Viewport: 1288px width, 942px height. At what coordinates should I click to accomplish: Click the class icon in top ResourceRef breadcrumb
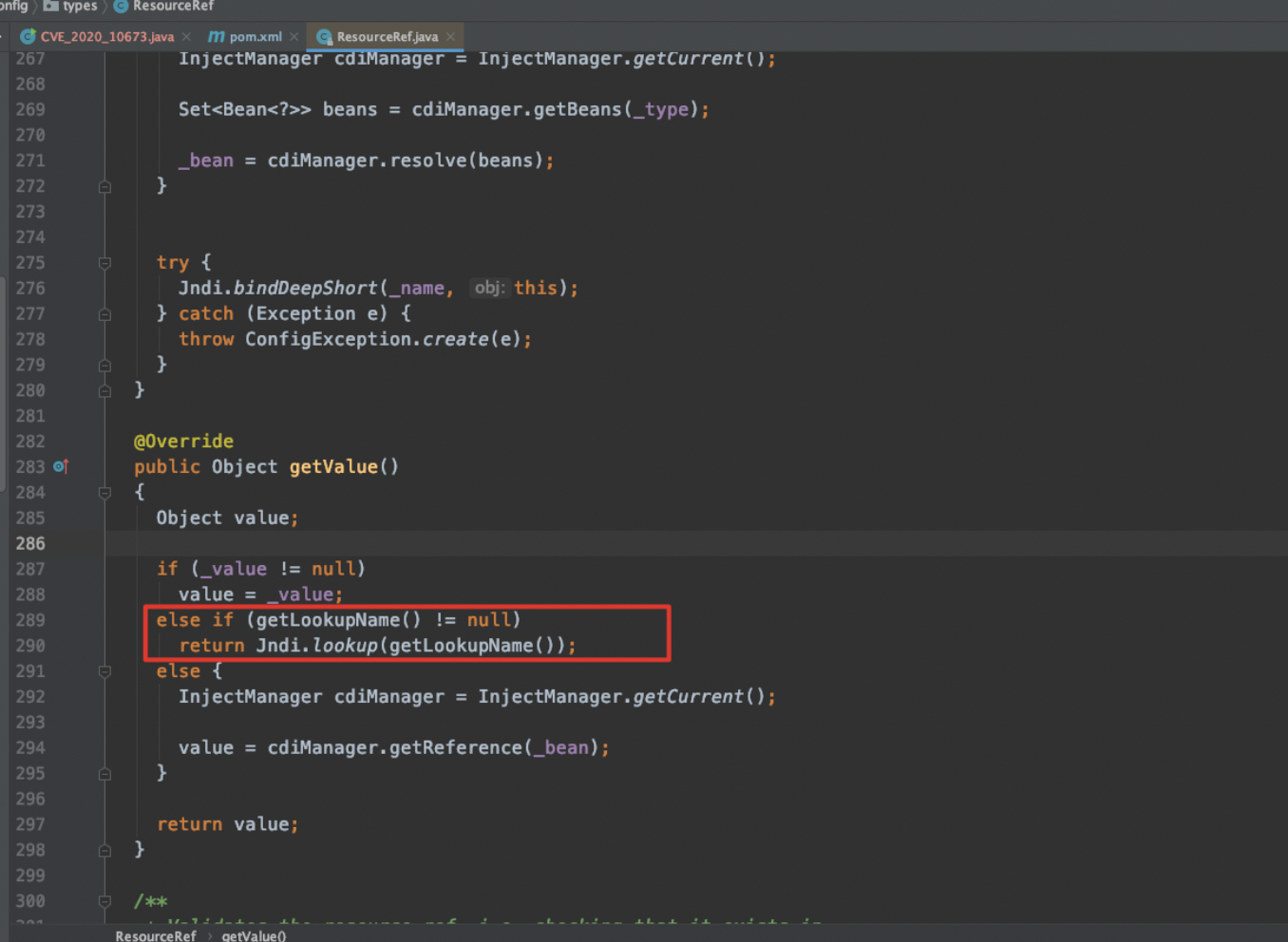[122, 6]
